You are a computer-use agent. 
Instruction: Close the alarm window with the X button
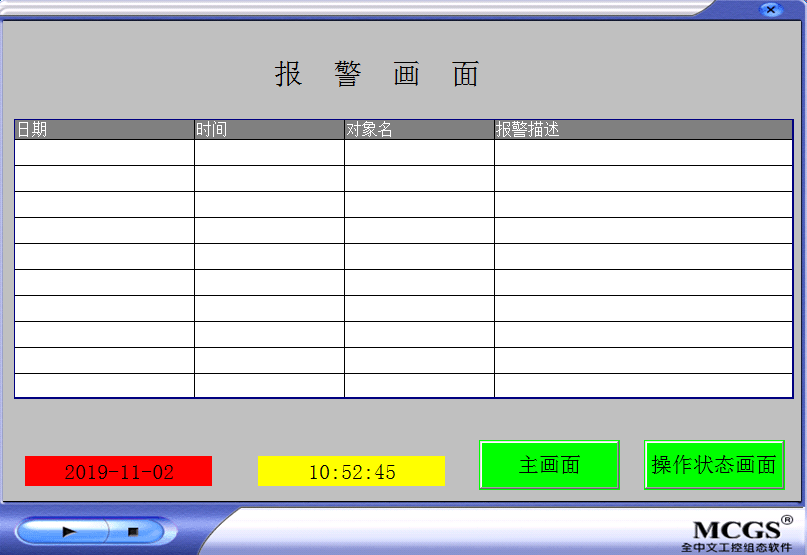770,10
